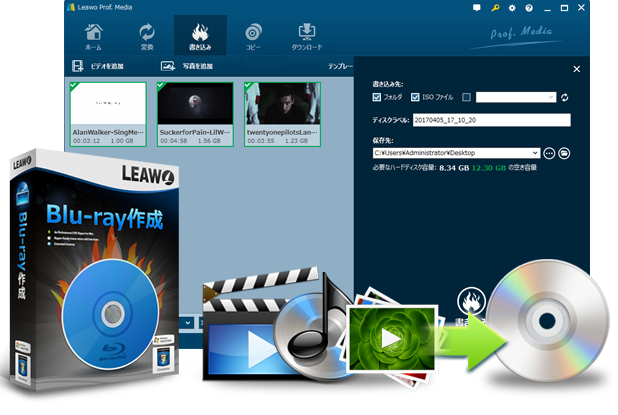
Task: Open settings via the gear icon
Action: [x=512, y=7]
